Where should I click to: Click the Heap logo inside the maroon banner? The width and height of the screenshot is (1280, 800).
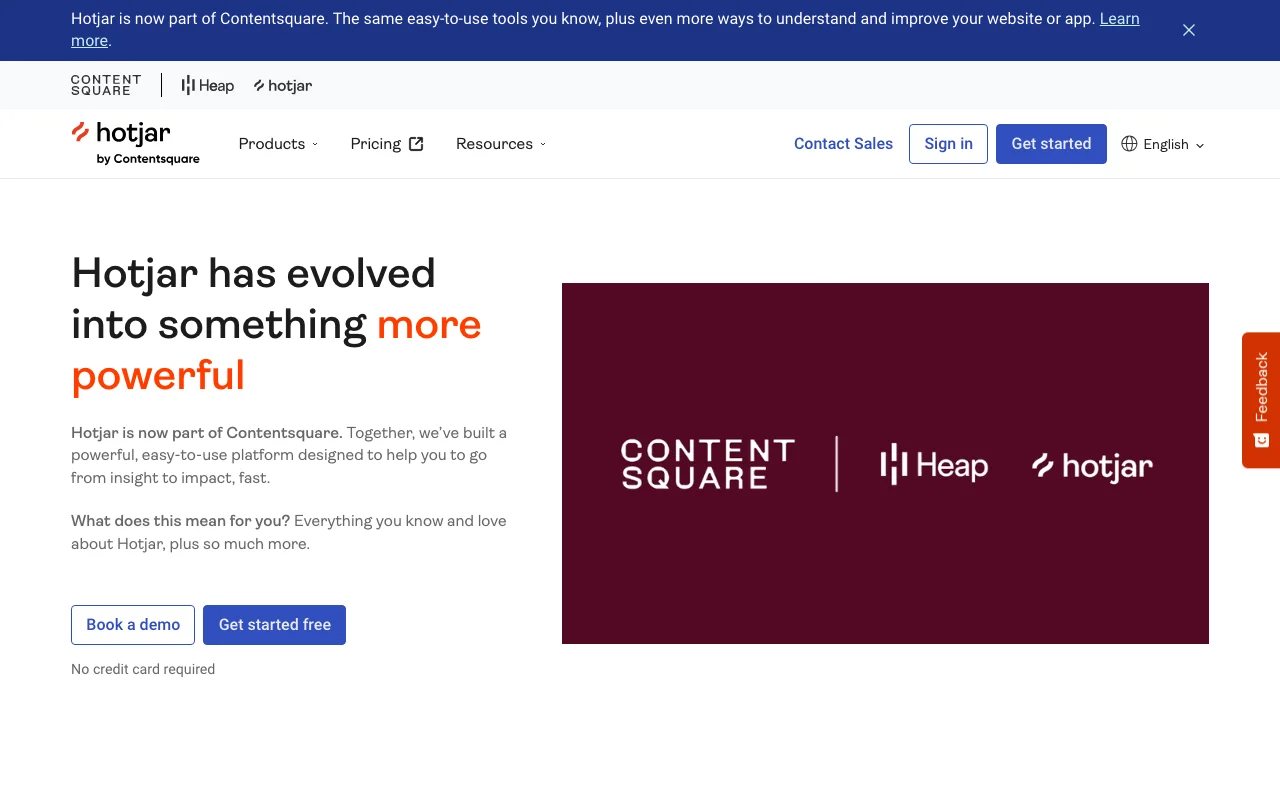point(932,464)
